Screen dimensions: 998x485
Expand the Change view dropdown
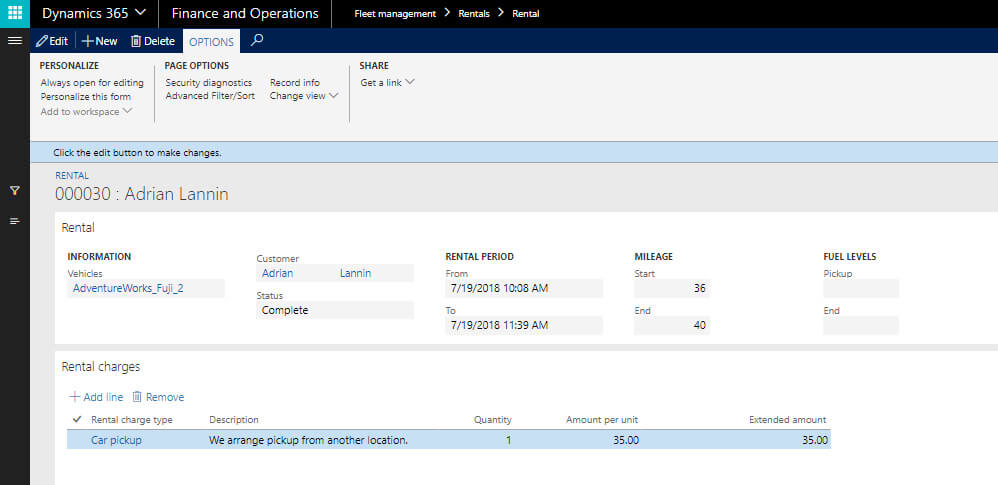(304, 95)
